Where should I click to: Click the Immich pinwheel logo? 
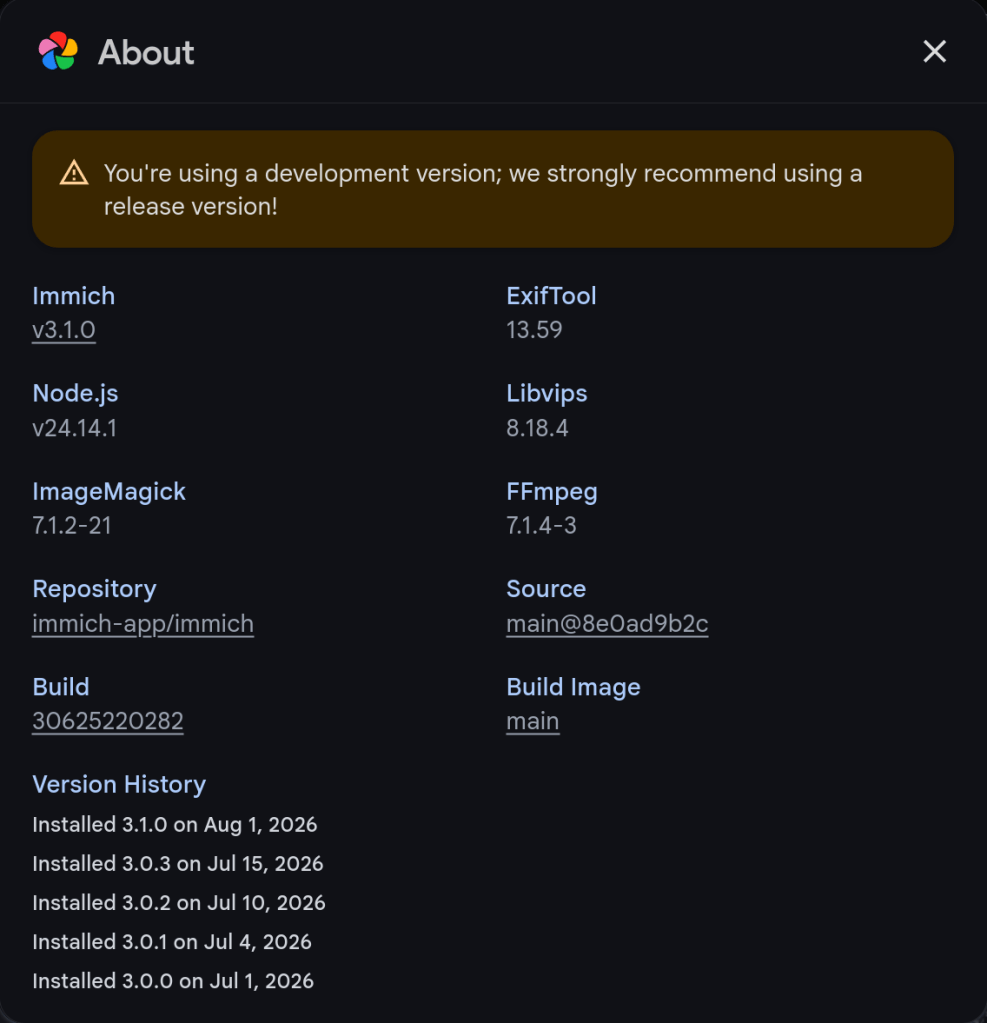(x=58, y=51)
